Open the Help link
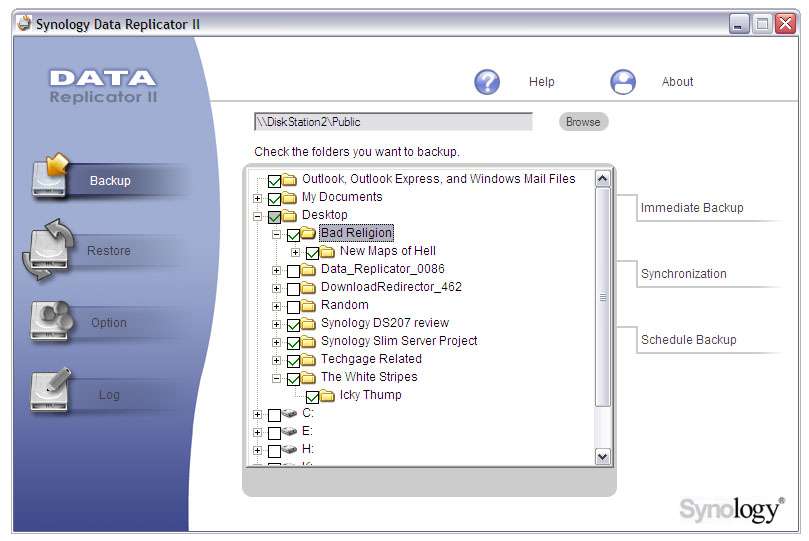 click(x=542, y=81)
